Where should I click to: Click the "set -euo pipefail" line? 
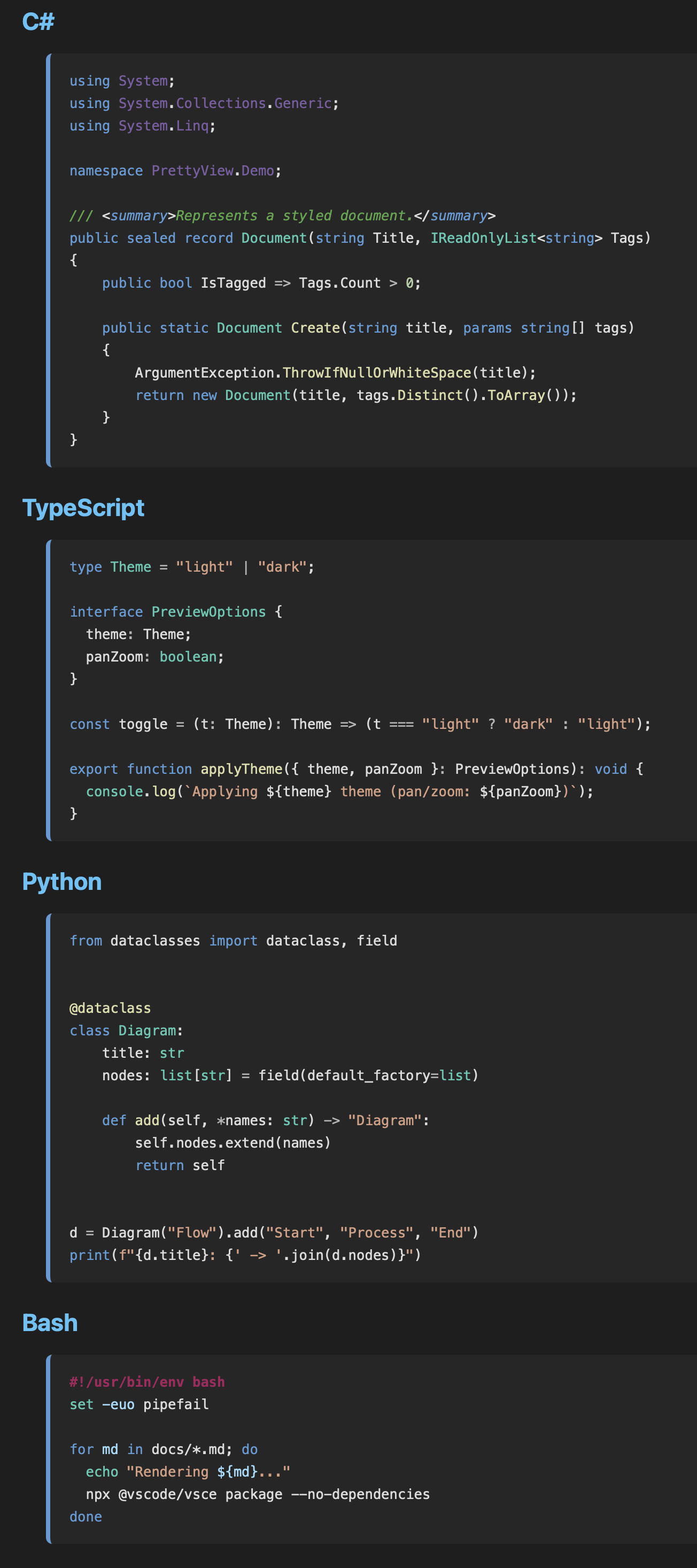(138, 1405)
